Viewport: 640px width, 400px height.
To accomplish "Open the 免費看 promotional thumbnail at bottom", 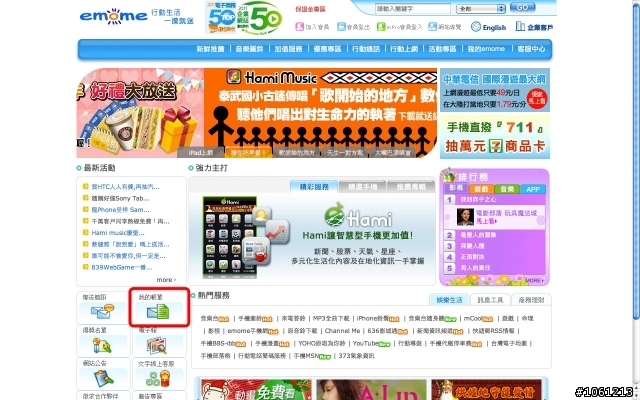I will click(x=256, y=390).
